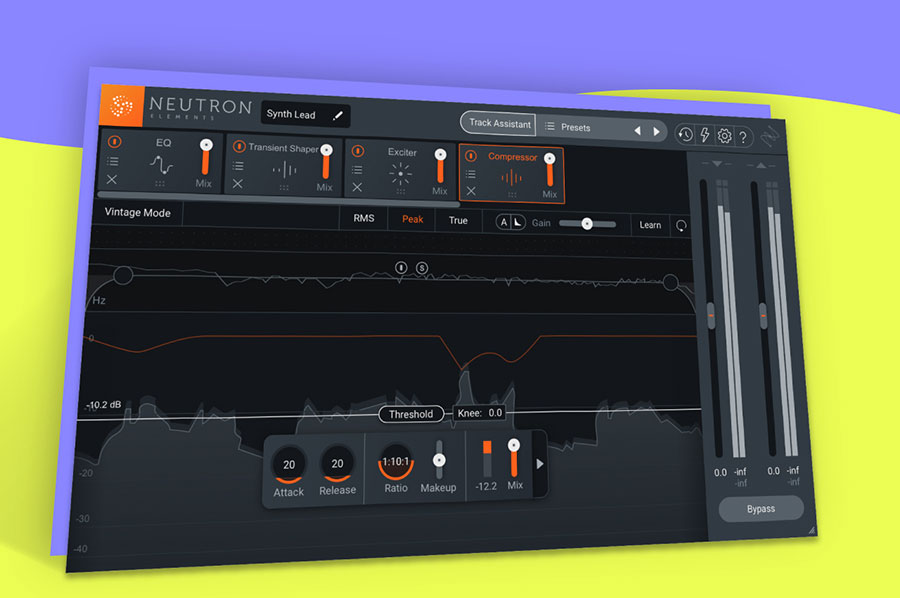Toggle auto gain A button
Screen dimensions: 900x598
coord(503,222)
